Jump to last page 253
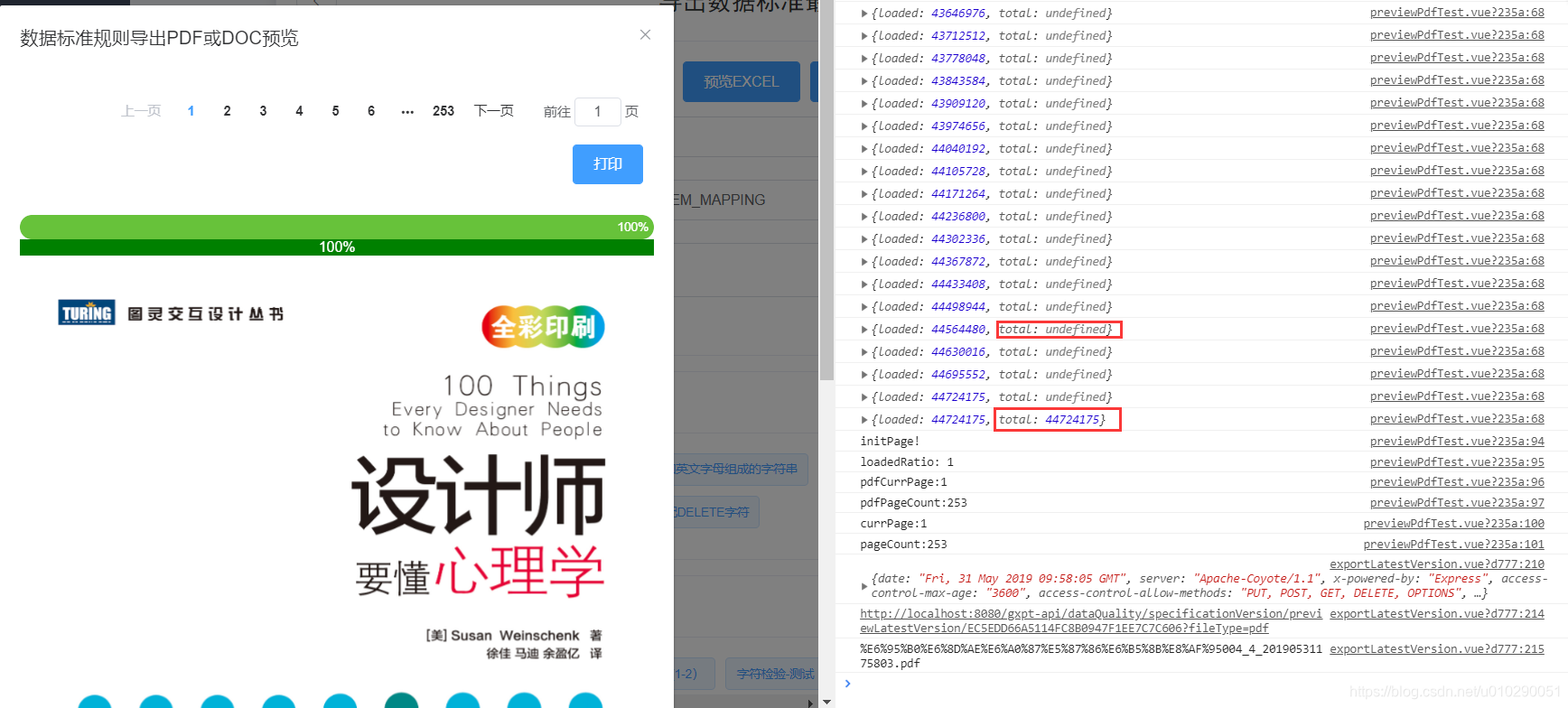The height and width of the screenshot is (708, 1568). click(443, 111)
